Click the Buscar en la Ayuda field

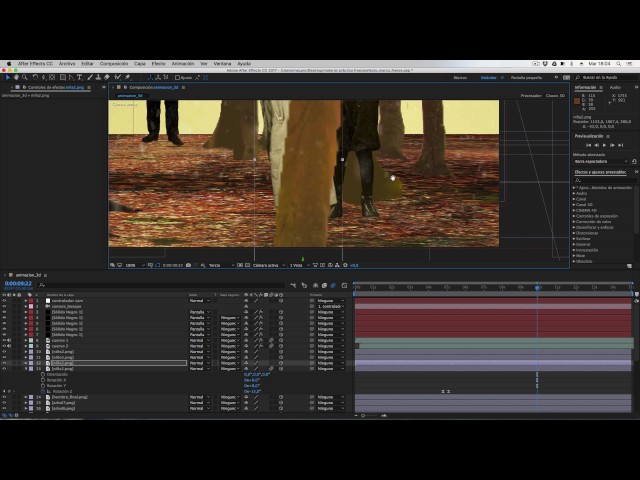click(605, 77)
